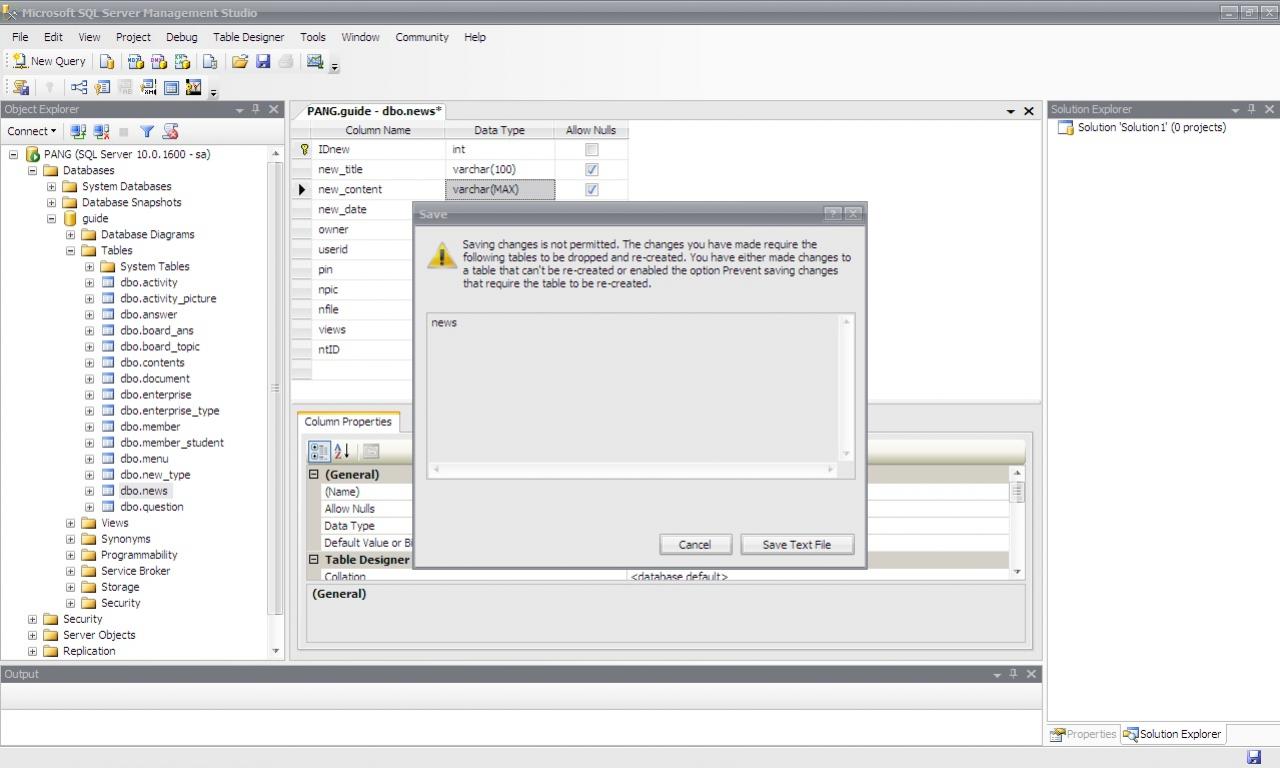1280x768 pixels.
Task: Click the Save disk icon in toolbar
Action: [x=263, y=61]
